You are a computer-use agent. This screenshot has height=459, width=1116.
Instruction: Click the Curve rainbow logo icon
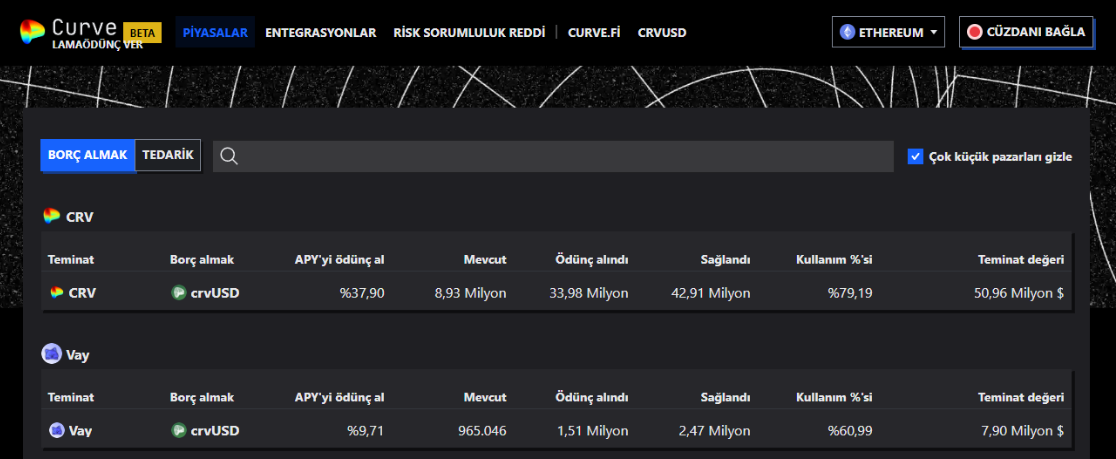pyautogui.click(x=32, y=31)
